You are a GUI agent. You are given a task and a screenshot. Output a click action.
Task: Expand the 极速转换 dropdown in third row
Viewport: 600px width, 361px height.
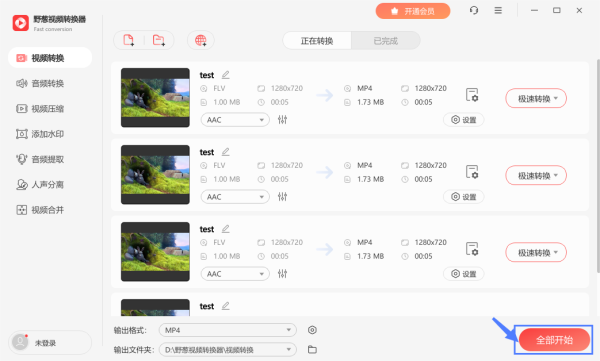click(536, 253)
